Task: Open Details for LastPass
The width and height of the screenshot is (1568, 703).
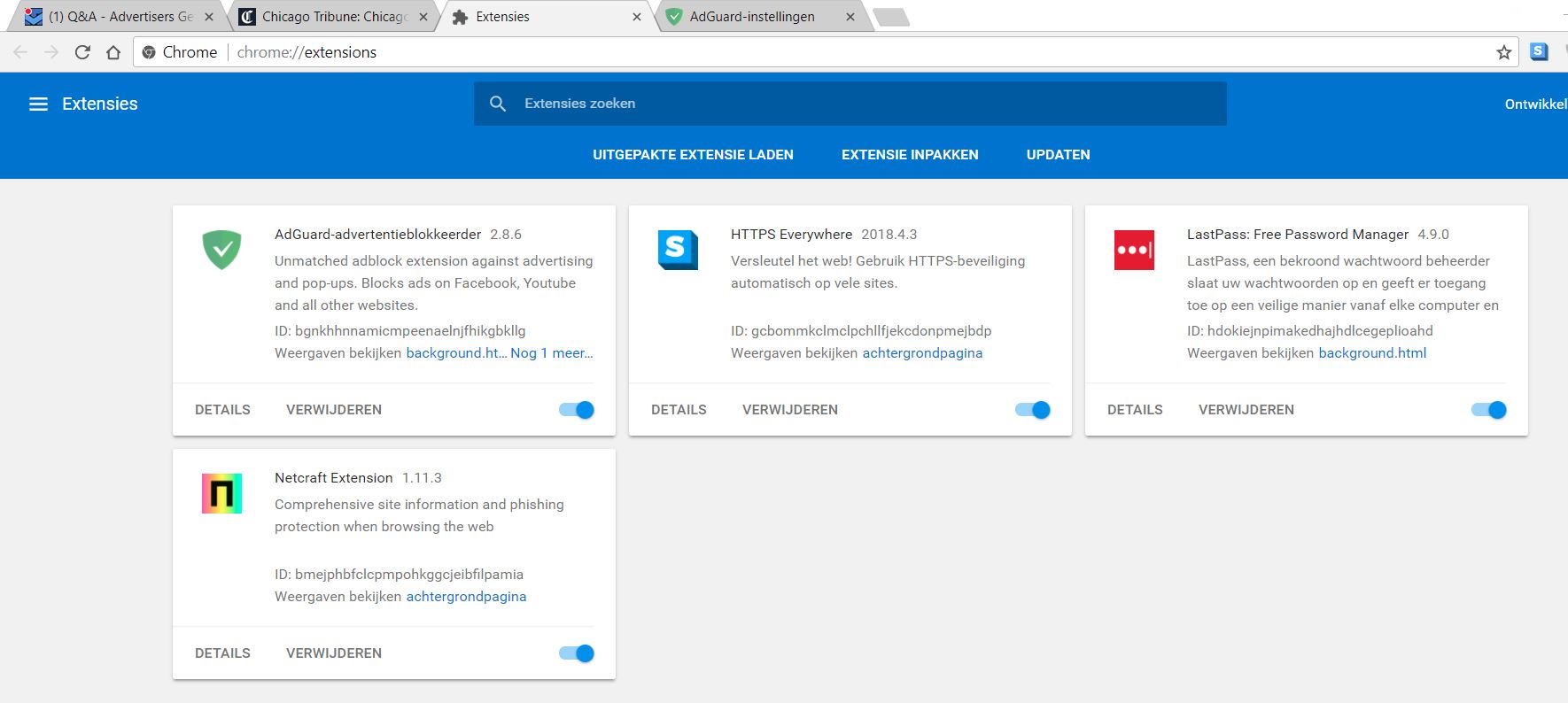Action: click(1135, 410)
